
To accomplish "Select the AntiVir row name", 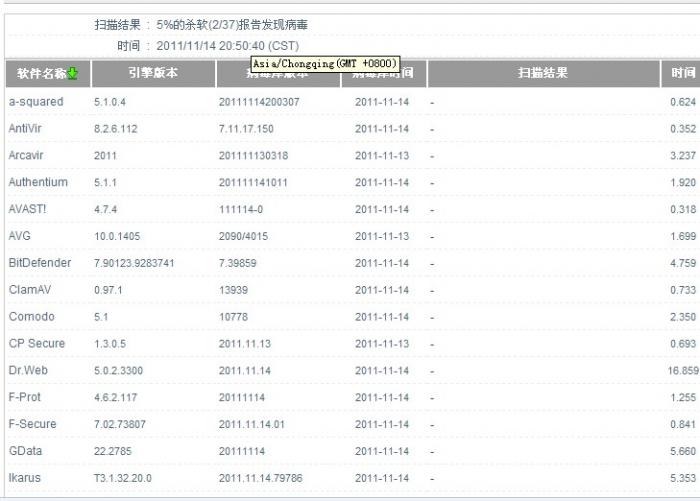I will [25, 129].
